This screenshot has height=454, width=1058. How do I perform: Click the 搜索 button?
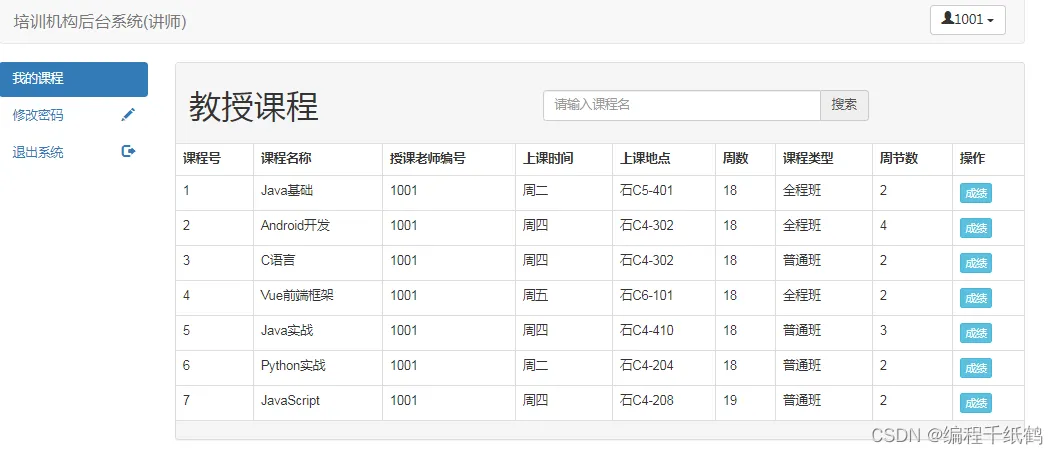844,105
